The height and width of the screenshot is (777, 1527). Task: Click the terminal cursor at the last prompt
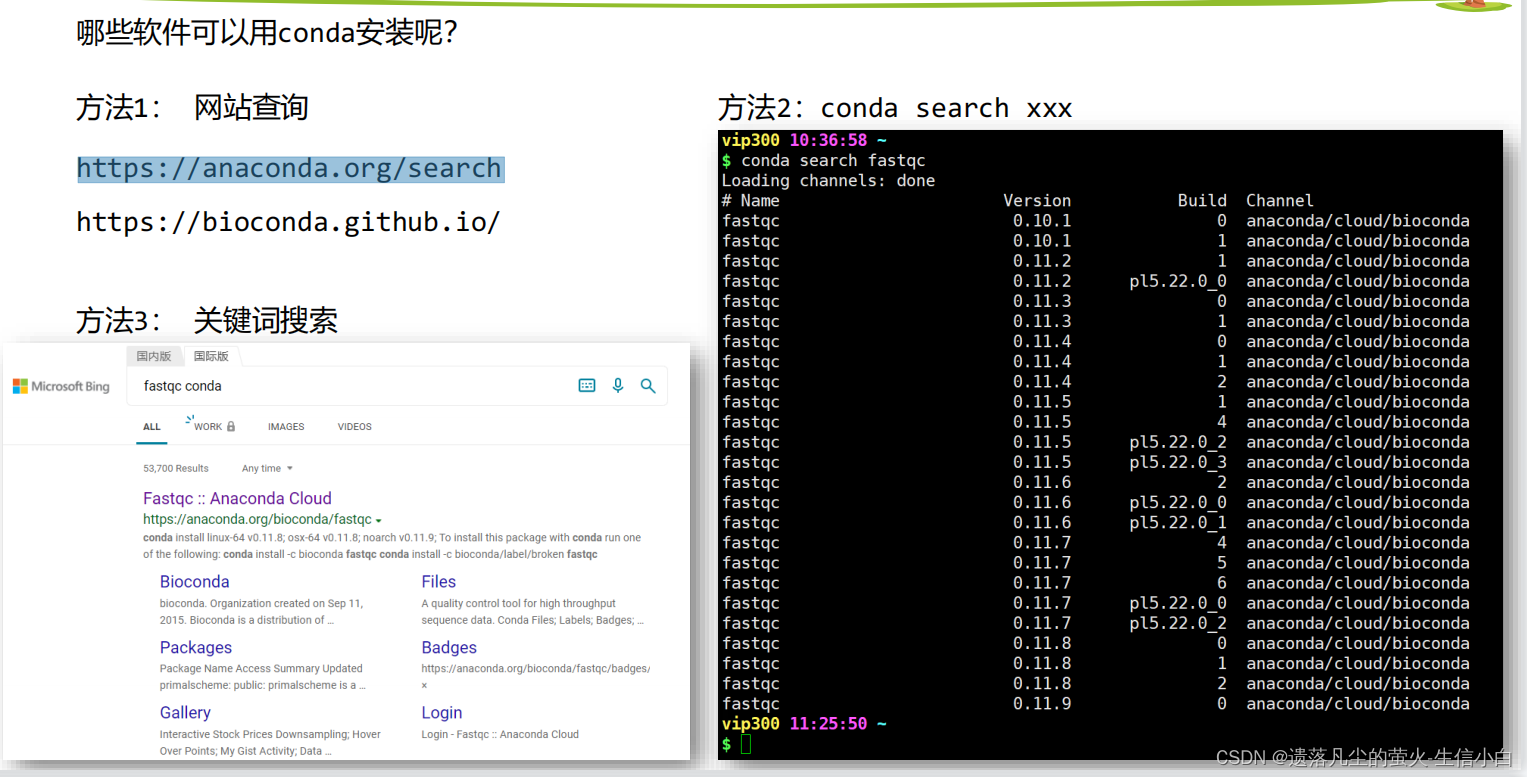746,744
